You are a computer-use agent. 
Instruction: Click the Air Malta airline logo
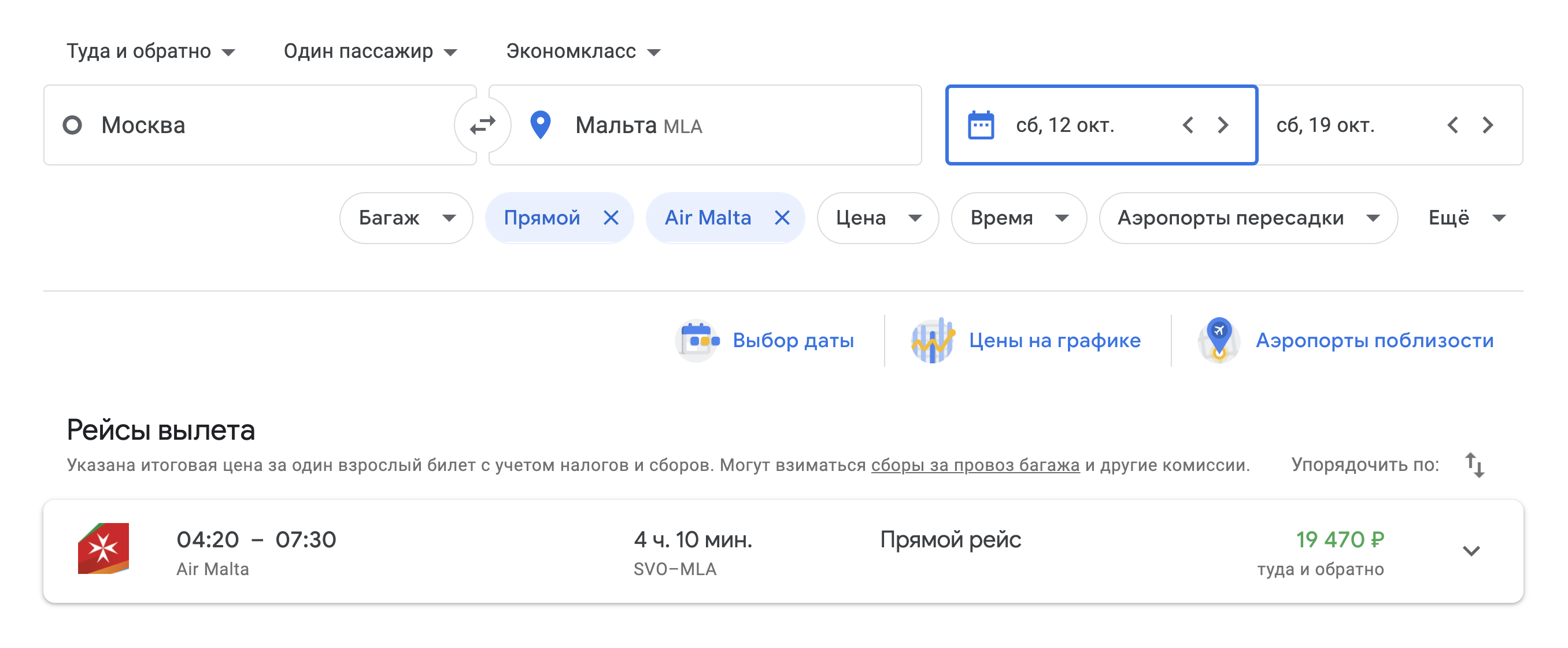pyautogui.click(x=103, y=548)
